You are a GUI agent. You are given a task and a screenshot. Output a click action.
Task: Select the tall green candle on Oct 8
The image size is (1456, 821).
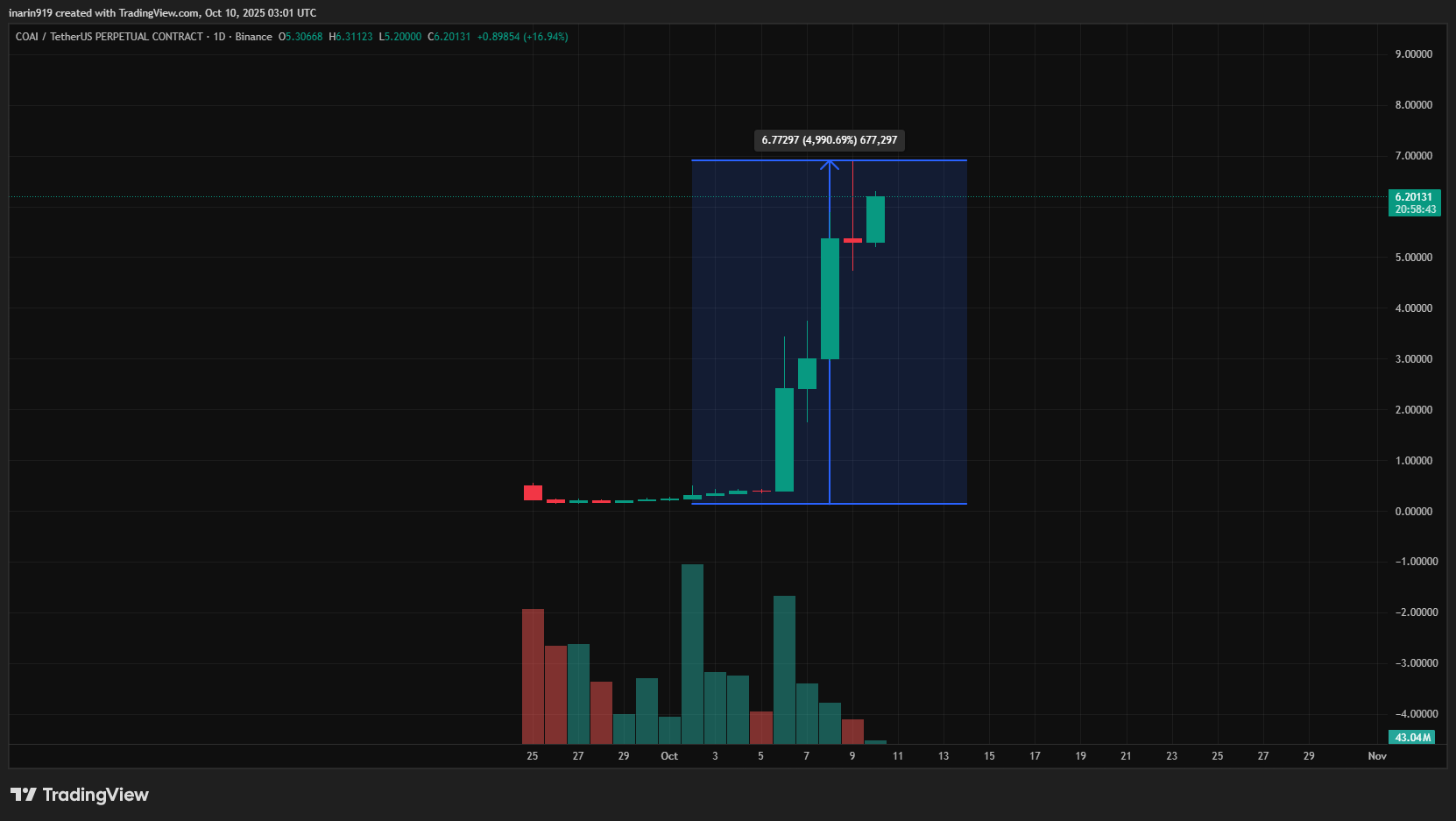[x=830, y=298]
